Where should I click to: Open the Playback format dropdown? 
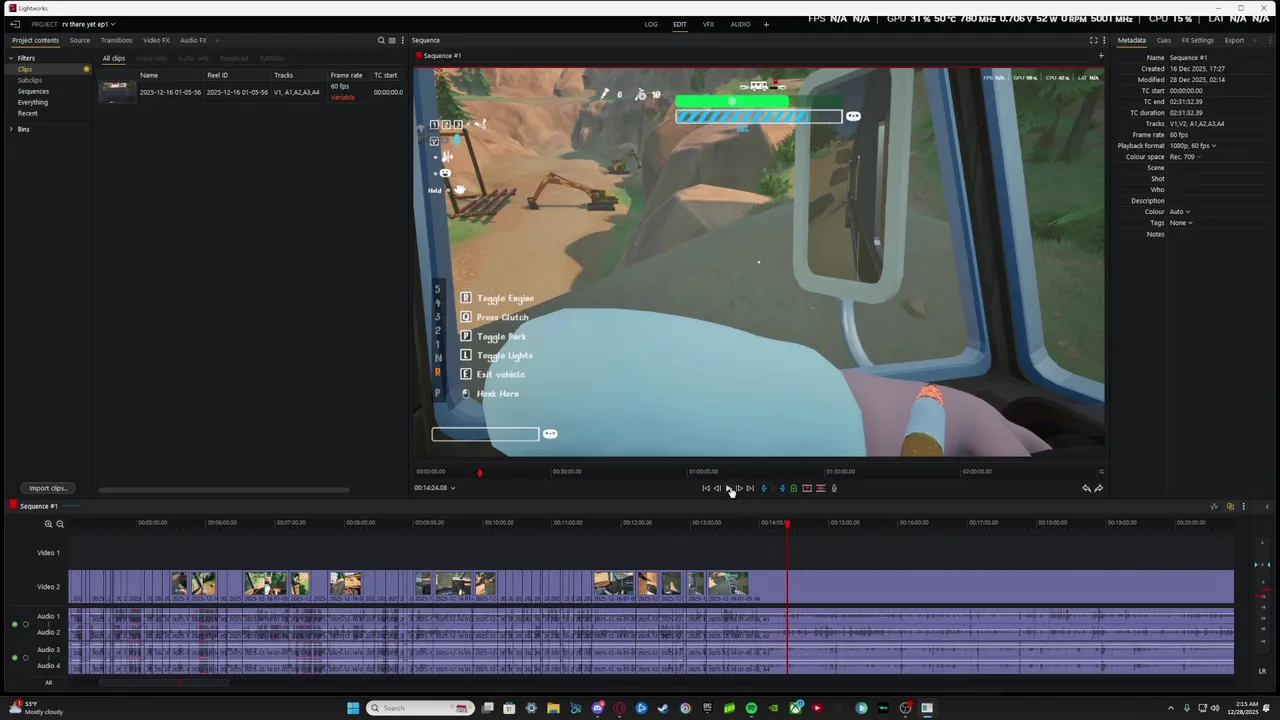1193,146
